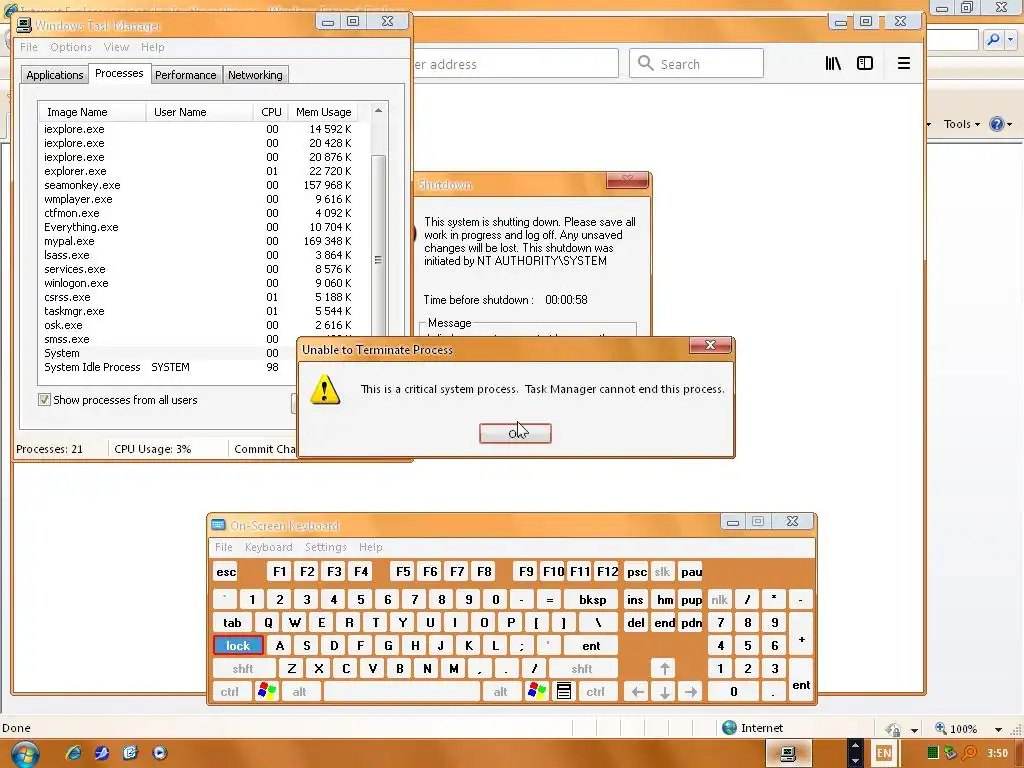Toggle the caps lock key on keyboard
The width and height of the screenshot is (1024, 768).
point(238,645)
